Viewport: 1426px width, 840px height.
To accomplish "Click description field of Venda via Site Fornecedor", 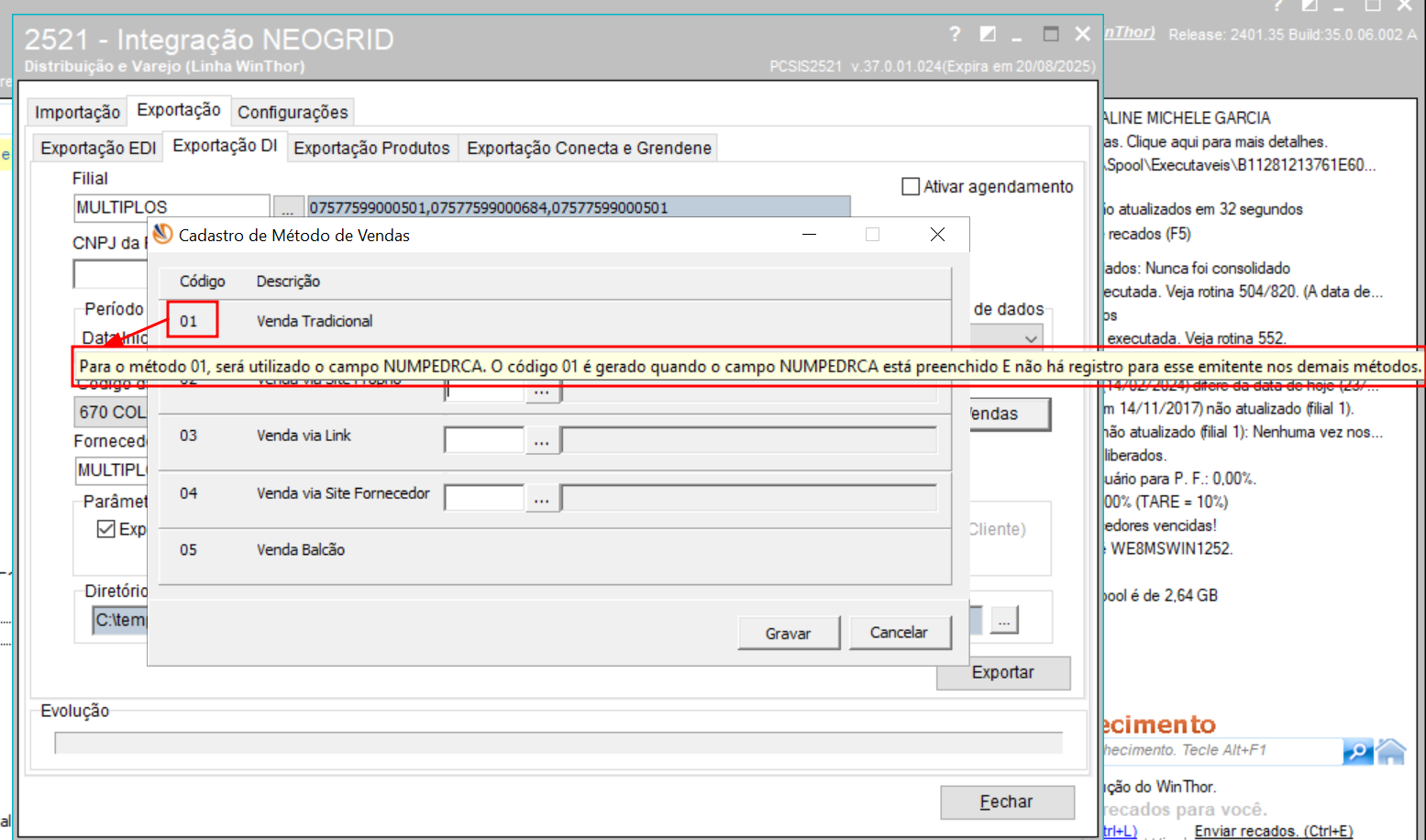I will click(749, 499).
